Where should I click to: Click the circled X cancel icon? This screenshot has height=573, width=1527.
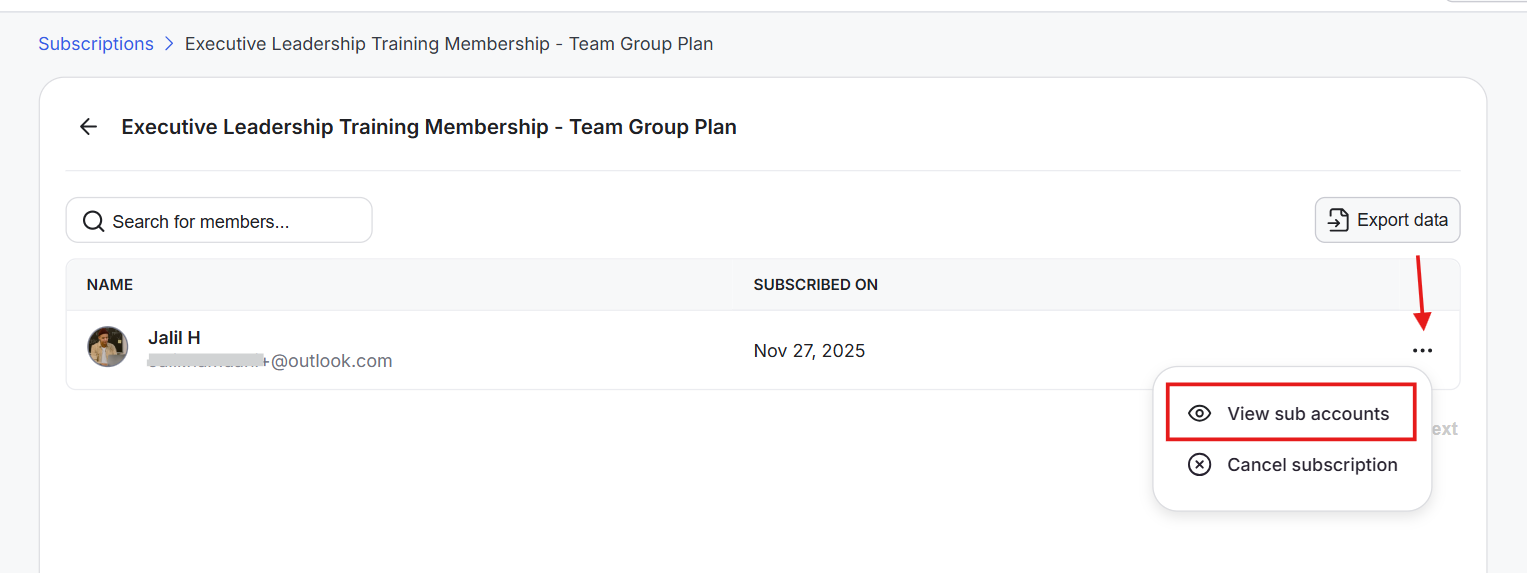1199,465
